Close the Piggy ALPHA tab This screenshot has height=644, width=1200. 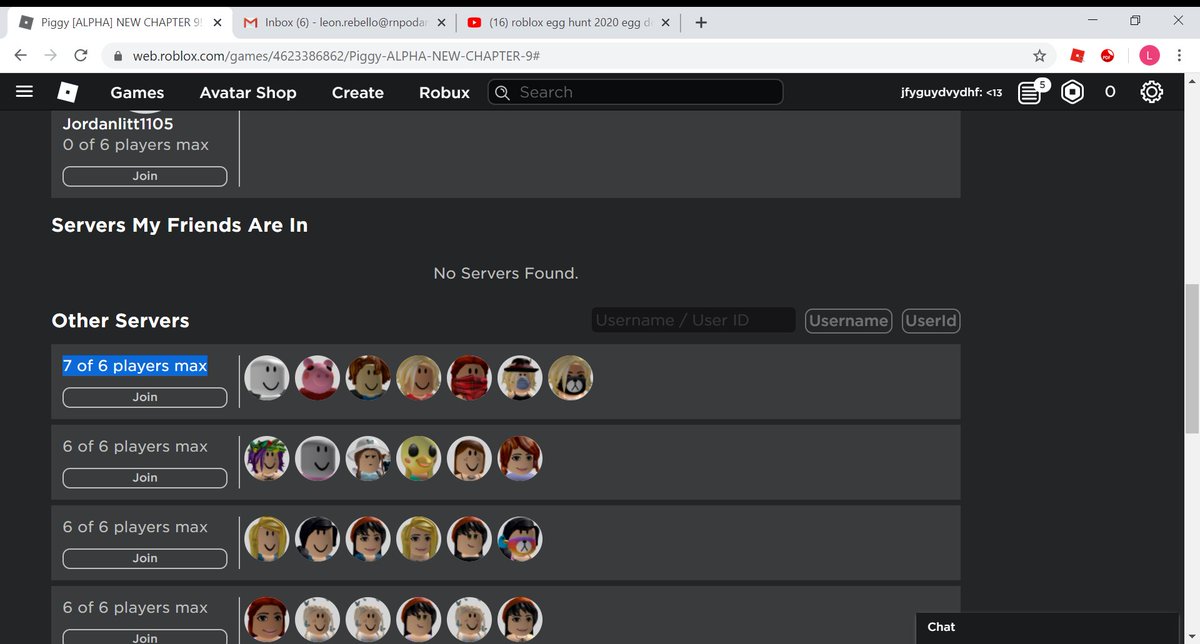217,22
